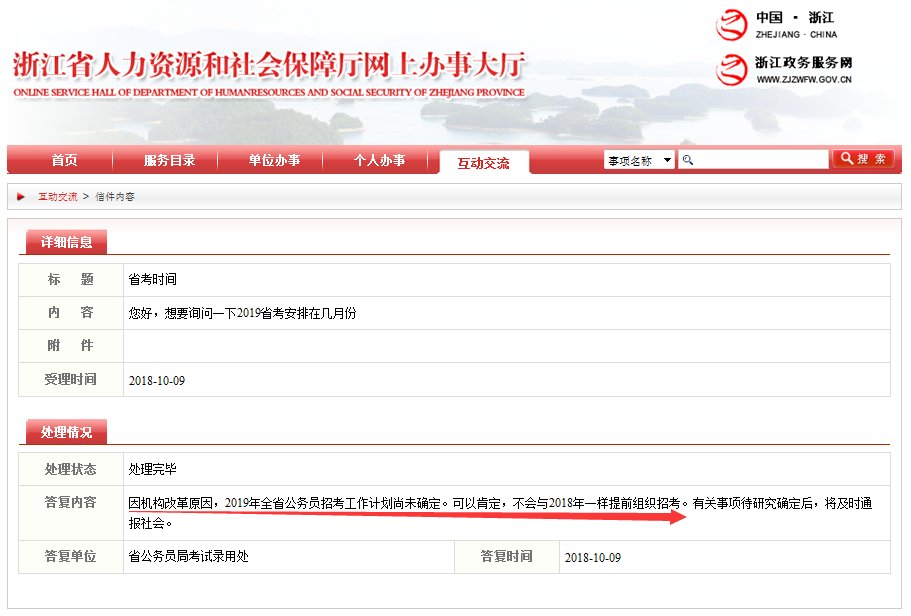Screen dimensions: 911x616
Task: Click the 答复时间 label cell
Action: click(x=507, y=557)
